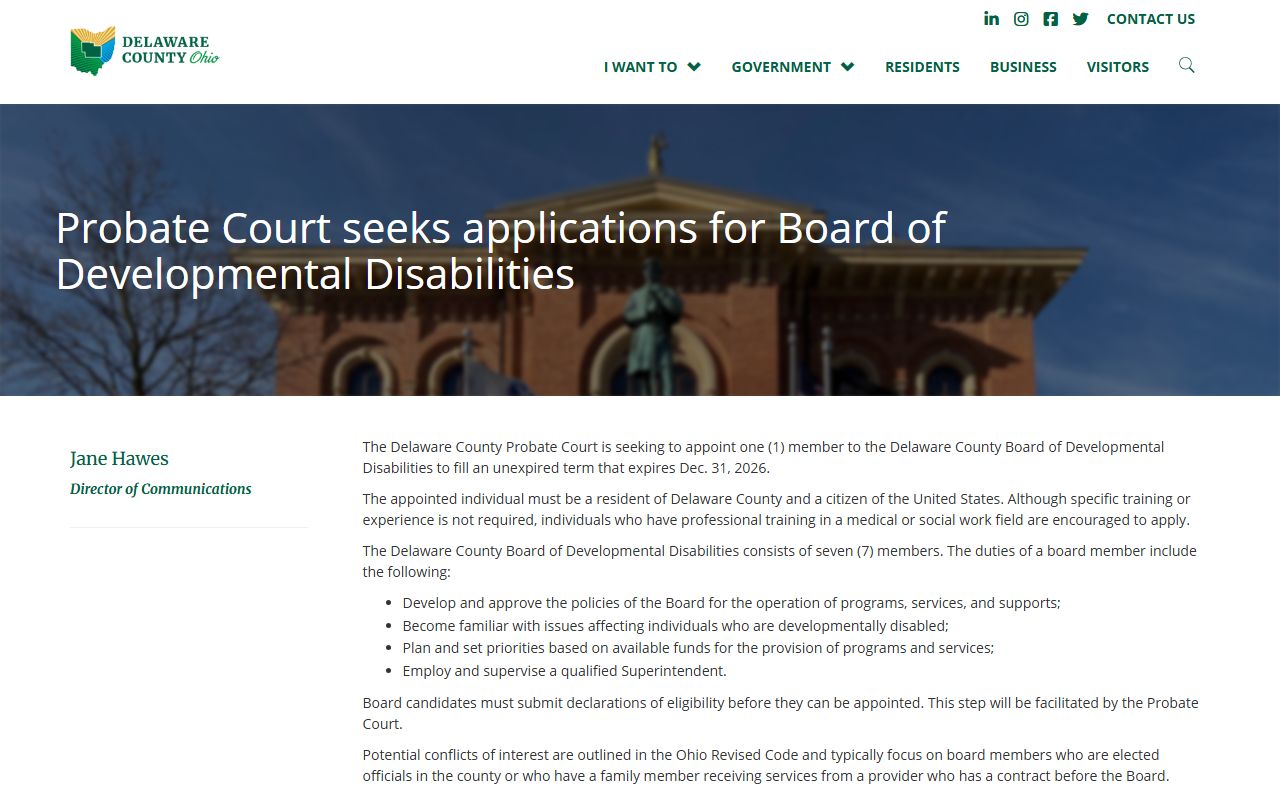1280x800 pixels.
Task: Expand the GOVERNMENT chevron
Action: pyautogui.click(x=847, y=67)
